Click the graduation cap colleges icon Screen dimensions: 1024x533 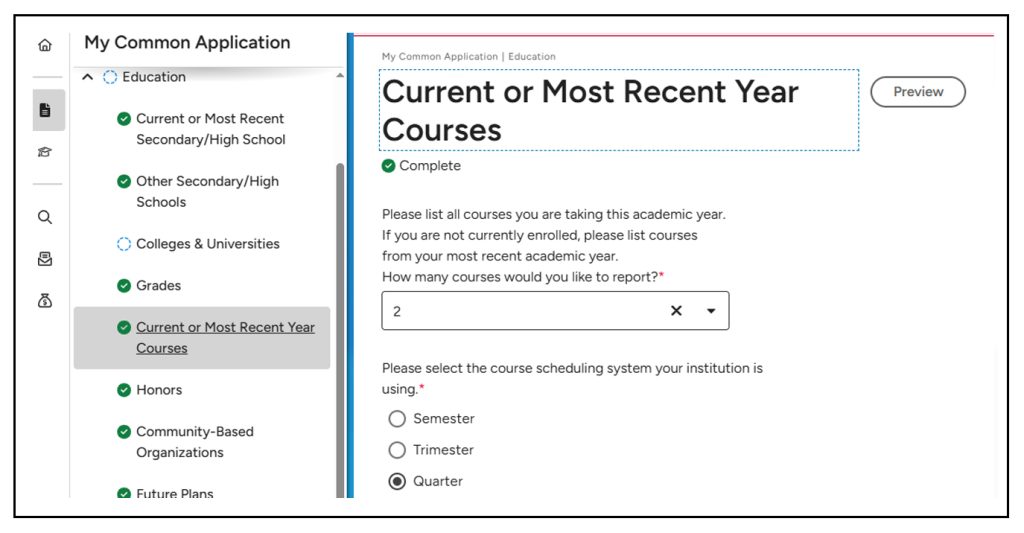coord(44,152)
